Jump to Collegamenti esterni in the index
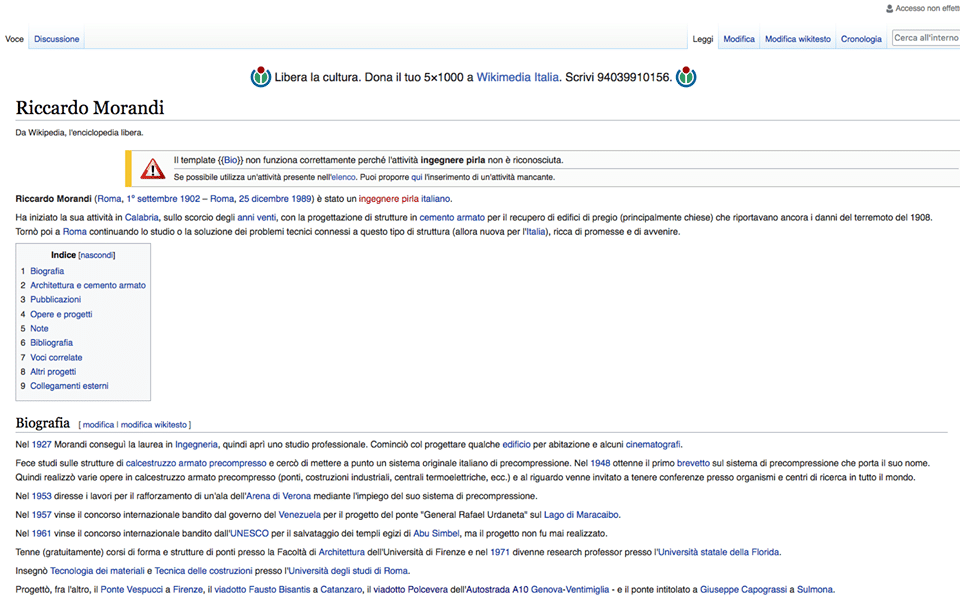Image resolution: width=960 pixels, height=601 pixels. pyautogui.click(x=69, y=386)
